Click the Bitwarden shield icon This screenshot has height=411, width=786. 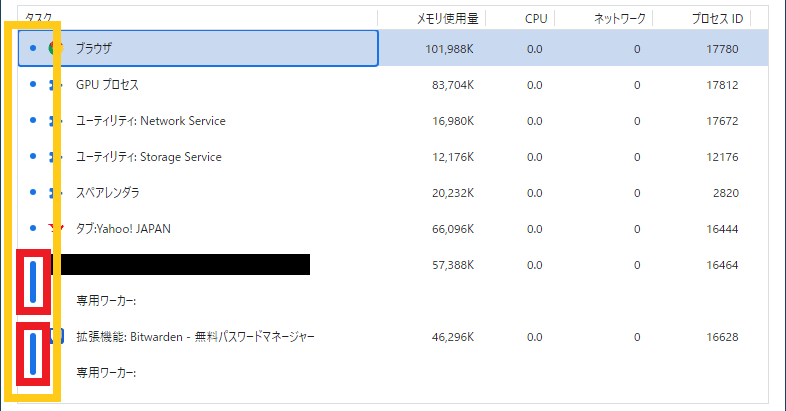coord(57,336)
